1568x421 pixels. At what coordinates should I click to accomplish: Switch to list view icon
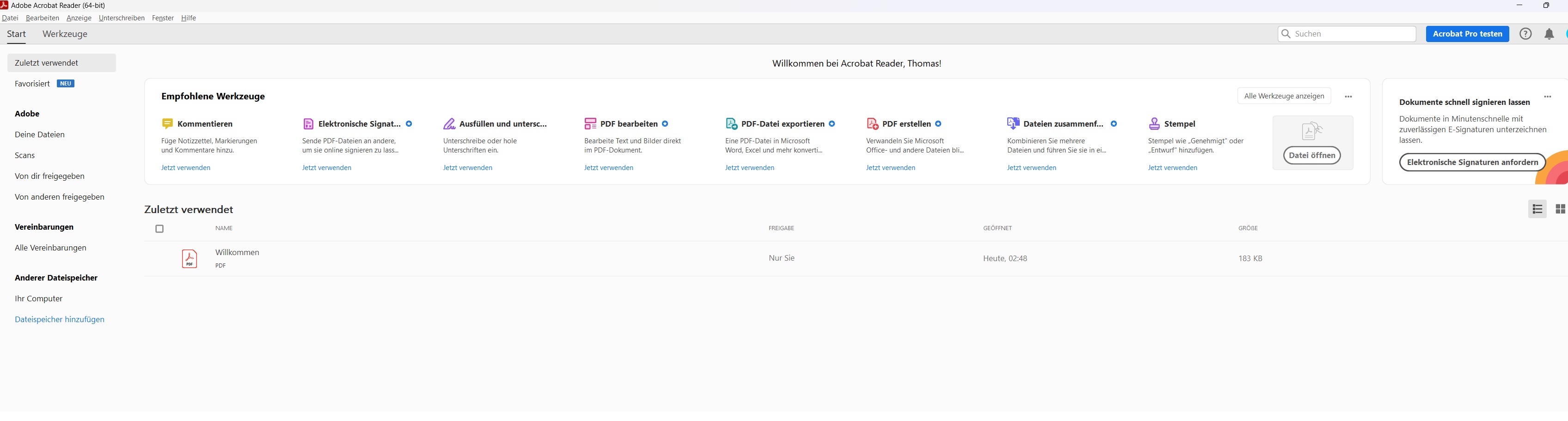pos(1537,209)
